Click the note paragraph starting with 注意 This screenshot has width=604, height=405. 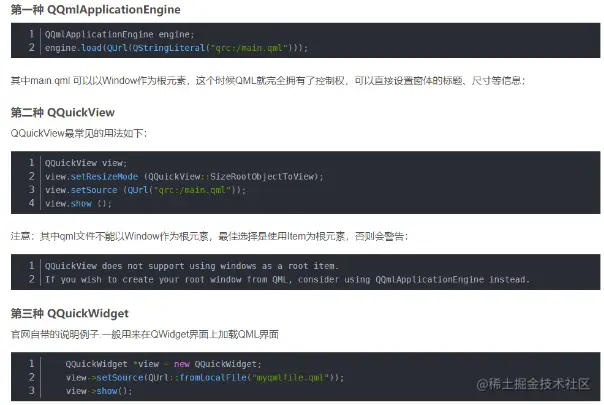209,236
